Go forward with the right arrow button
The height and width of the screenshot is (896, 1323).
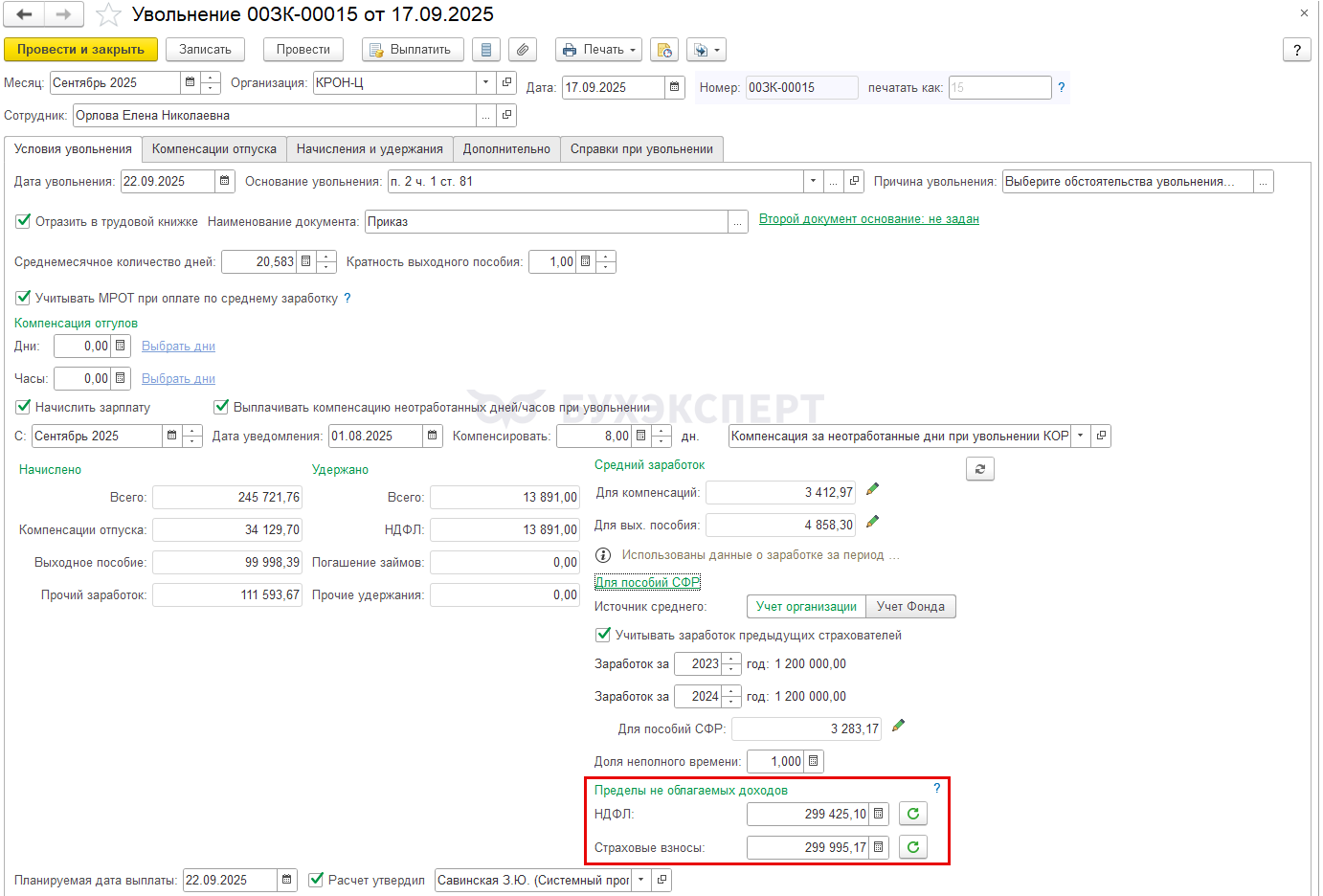point(63,14)
